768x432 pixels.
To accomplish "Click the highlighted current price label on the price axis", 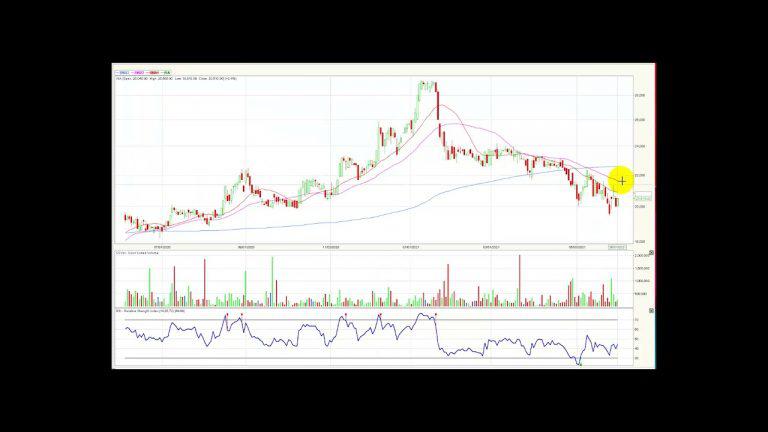I will click(x=643, y=198).
